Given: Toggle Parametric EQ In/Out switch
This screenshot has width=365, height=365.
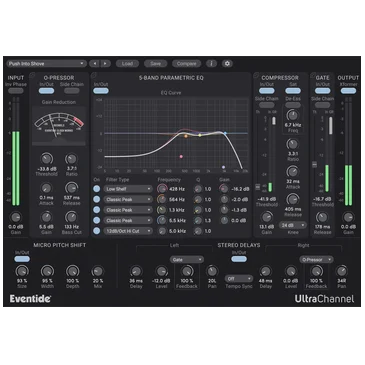Looking at the screenshot, I should (101, 91).
